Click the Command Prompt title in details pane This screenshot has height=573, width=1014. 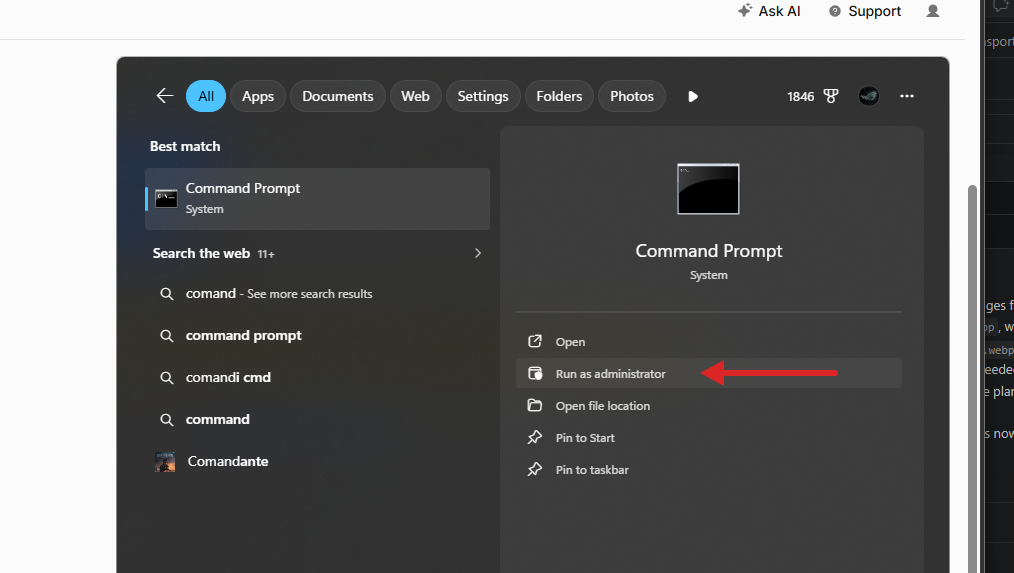(709, 251)
